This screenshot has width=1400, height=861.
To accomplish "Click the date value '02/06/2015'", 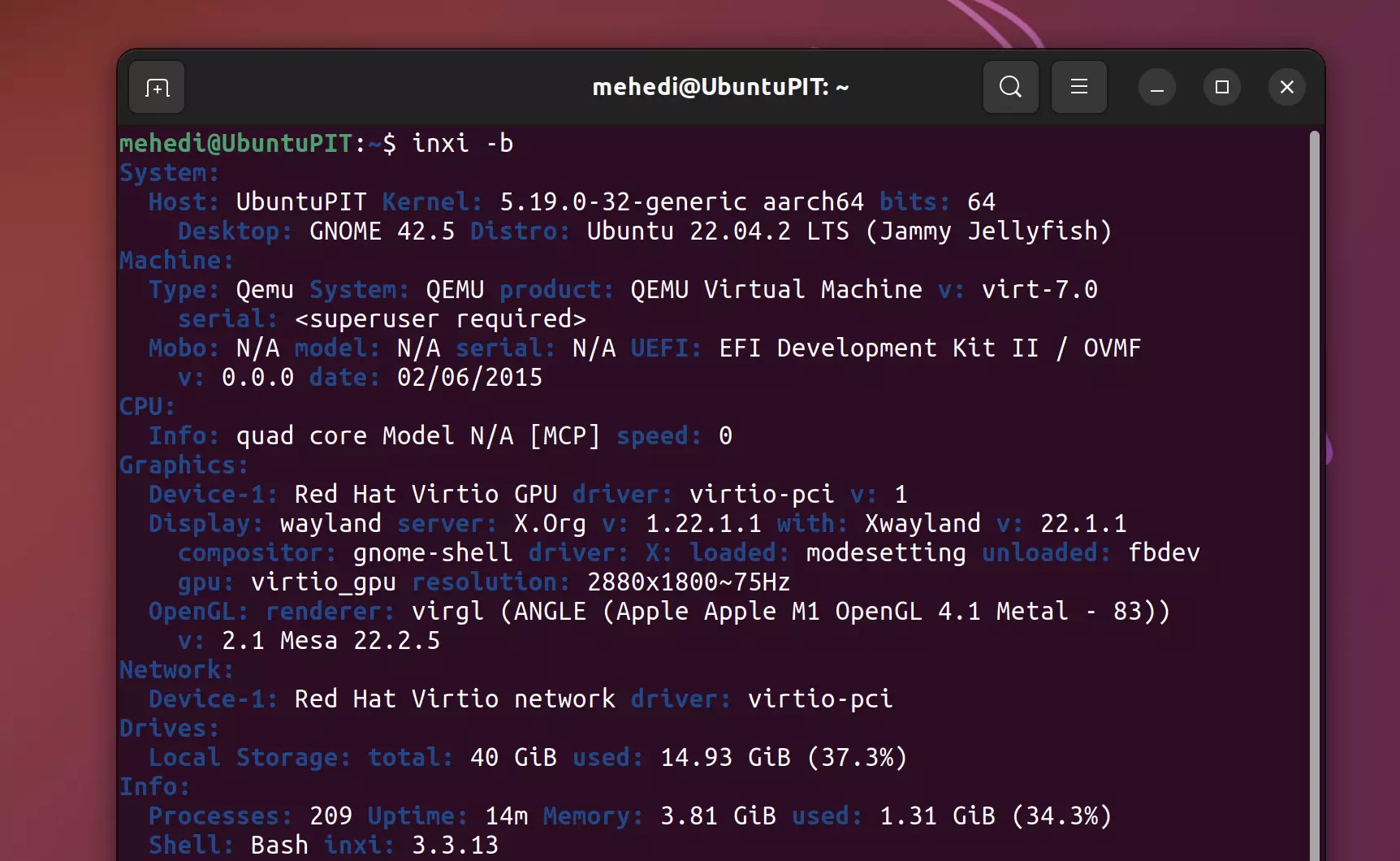I will pyautogui.click(x=469, y=378).
